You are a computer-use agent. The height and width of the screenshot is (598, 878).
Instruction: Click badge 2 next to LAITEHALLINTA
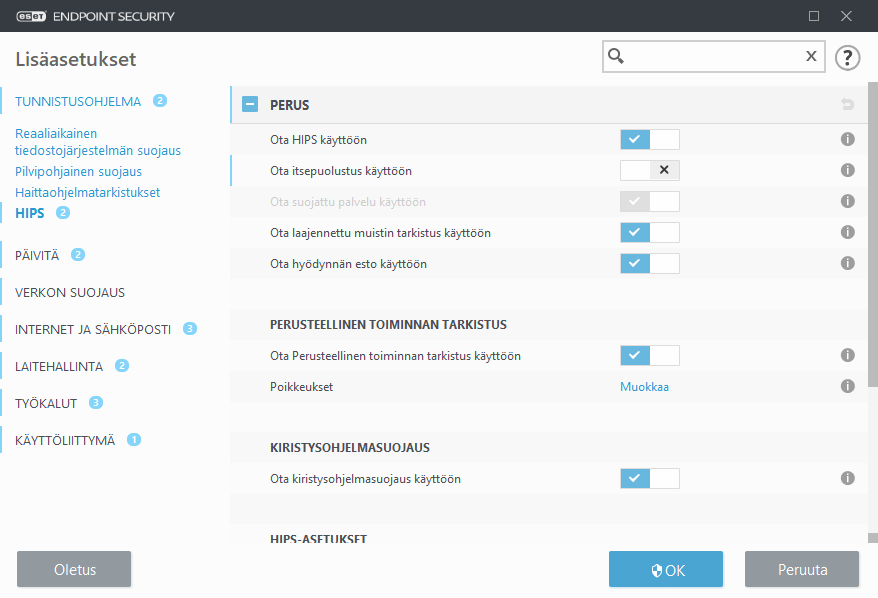pos(122,366)
